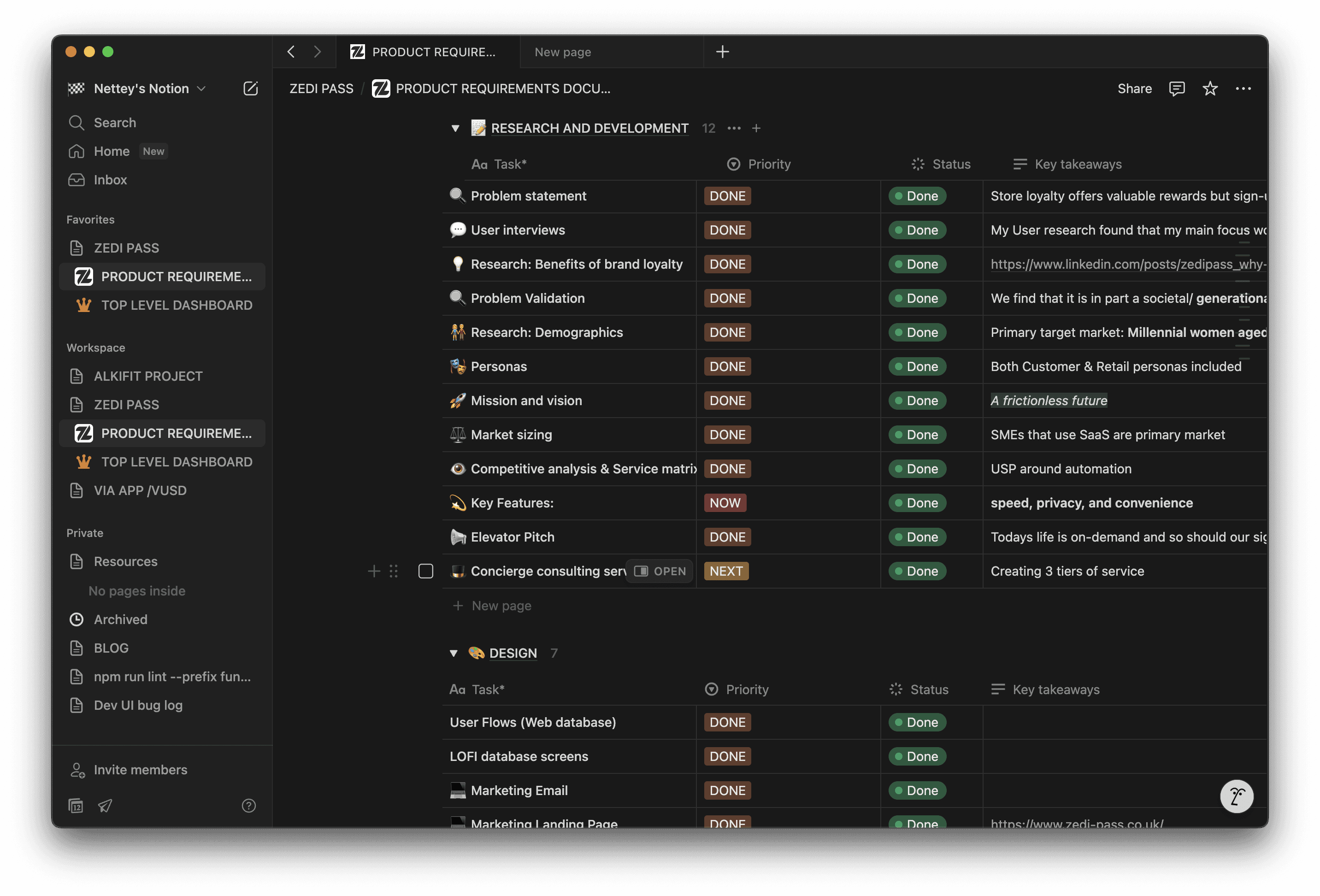The width and height of the screenshot is (1320, 896).
Task: Open Nettey's Notion workspace switcher
Action: click(x=136, y=88)
